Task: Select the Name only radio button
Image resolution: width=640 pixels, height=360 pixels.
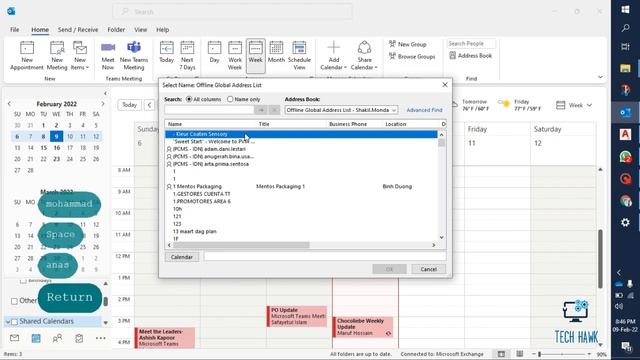Action: click(230, 99)
